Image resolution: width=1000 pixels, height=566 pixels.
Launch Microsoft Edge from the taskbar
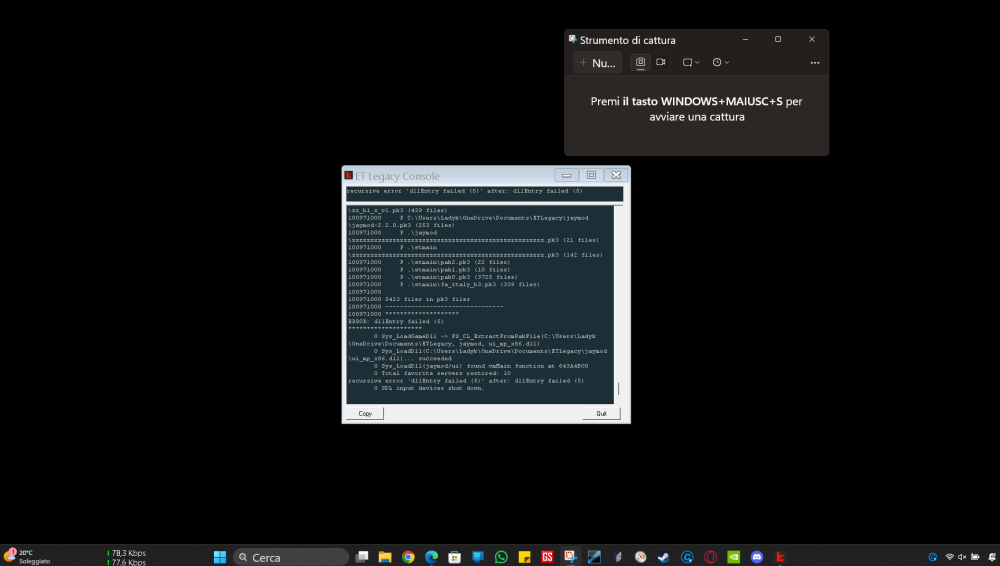432,557
